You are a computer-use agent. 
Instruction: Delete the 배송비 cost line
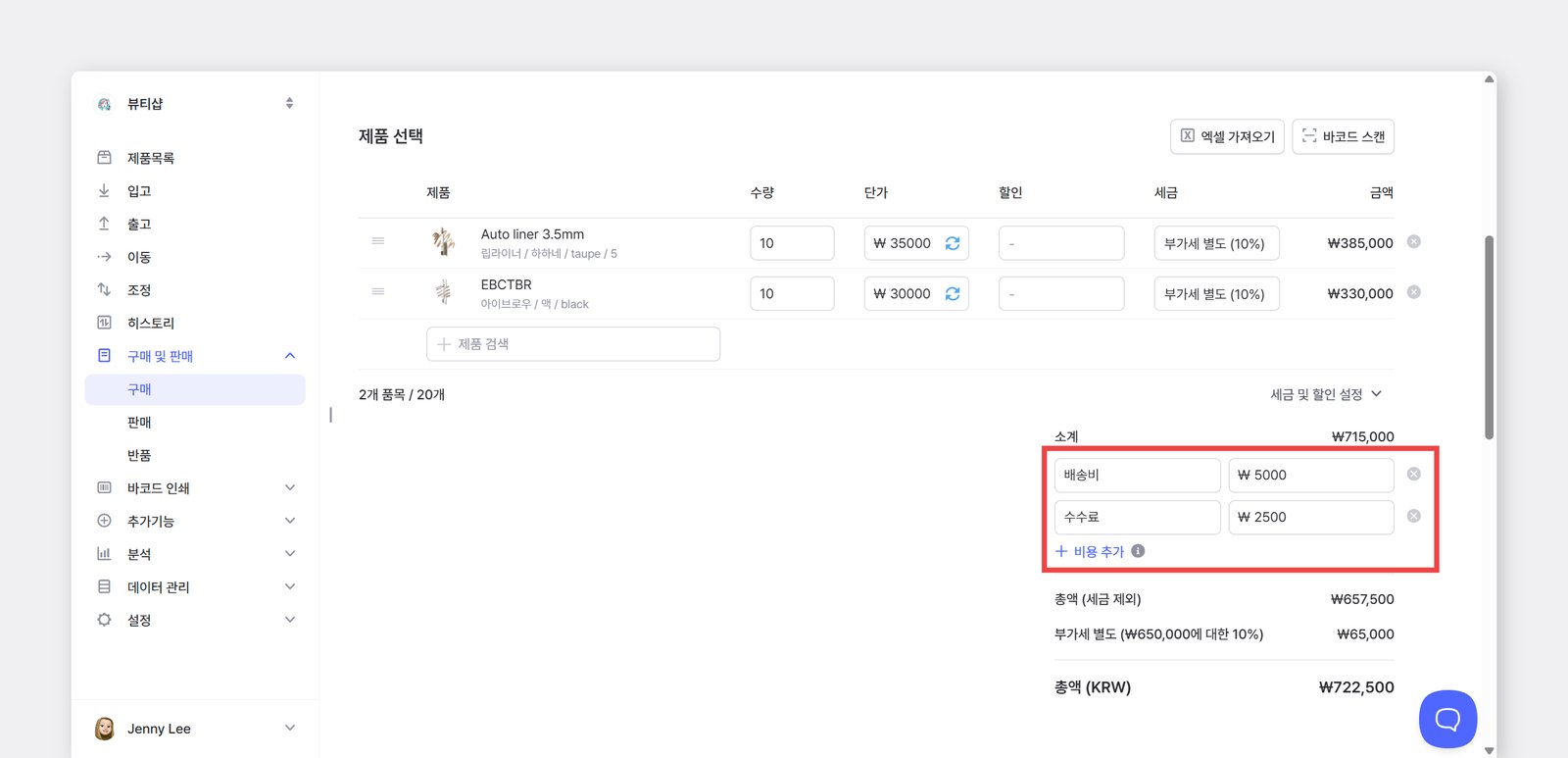(1413, 475)
